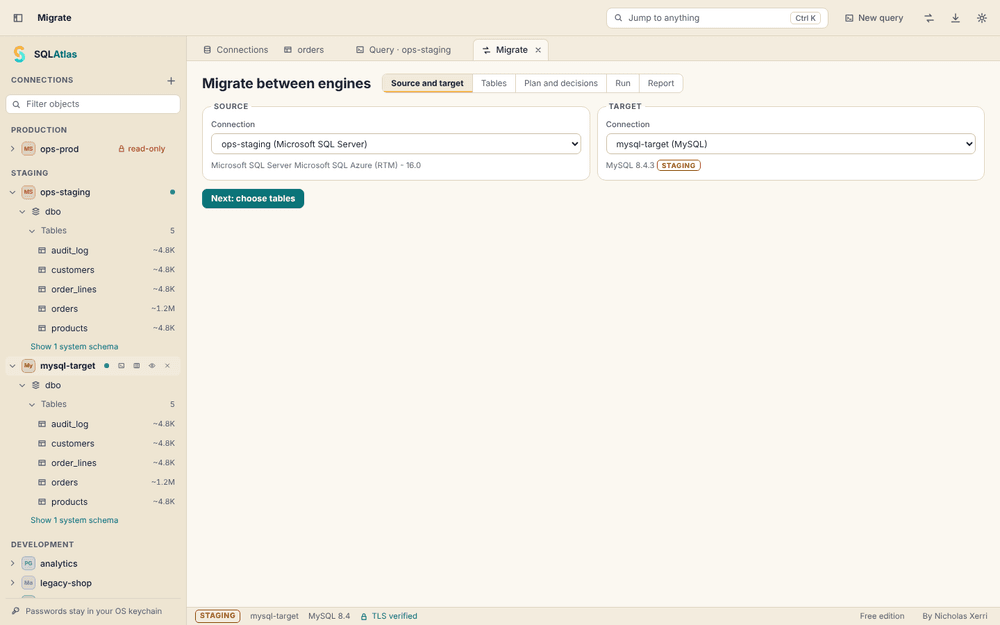This screenshot has width=1000, height=625.
Task: Collapse the ops-staging connection chevron
Action: (x=12, y=192)
